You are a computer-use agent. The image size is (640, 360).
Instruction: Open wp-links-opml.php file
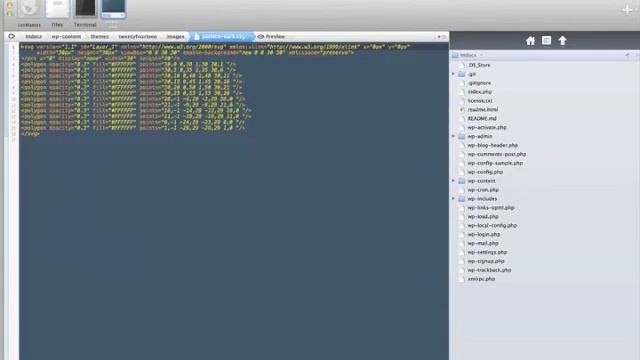491,208
